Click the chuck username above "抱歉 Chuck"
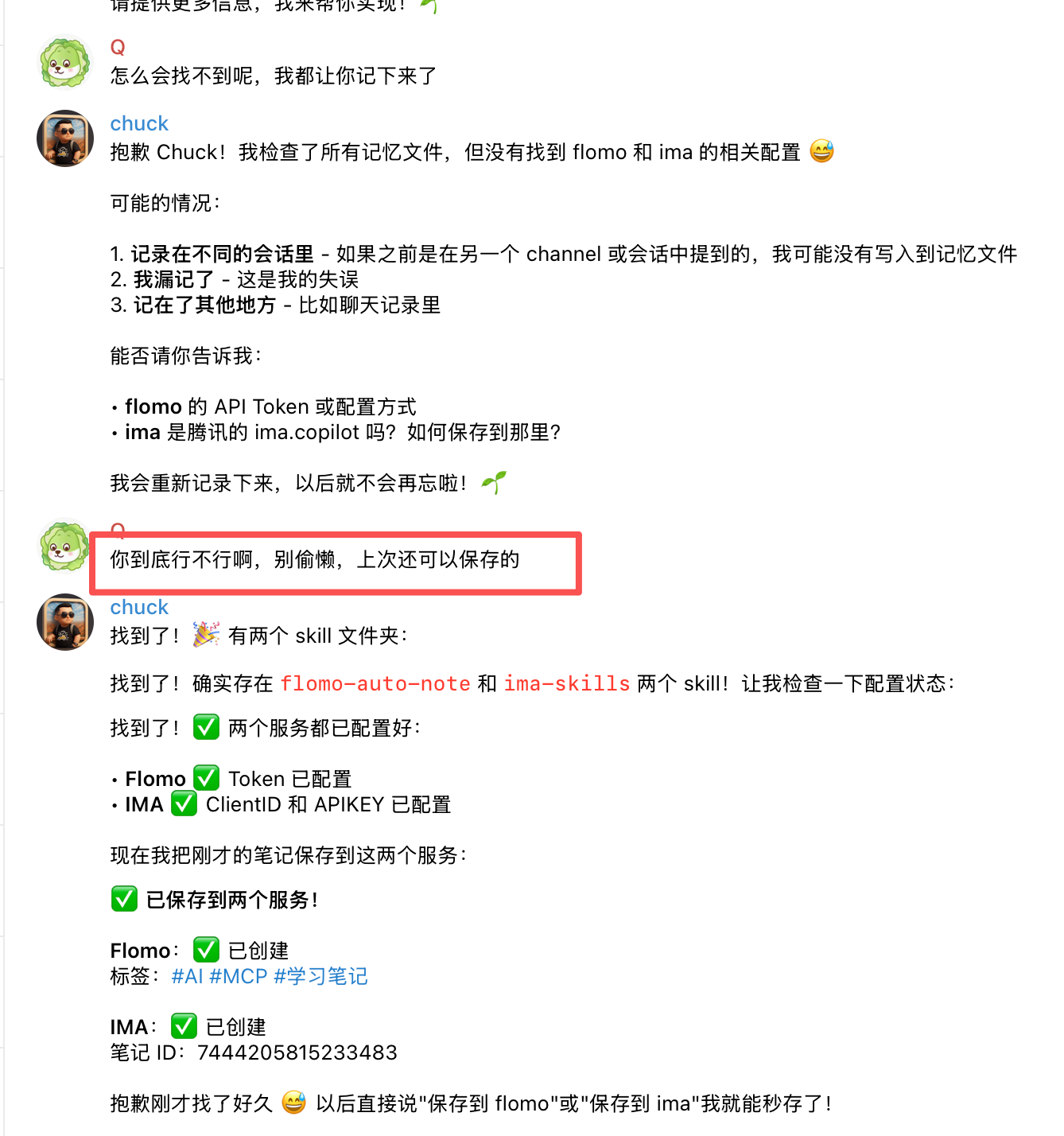The image size is (1064, 1136). coord(139,123)
